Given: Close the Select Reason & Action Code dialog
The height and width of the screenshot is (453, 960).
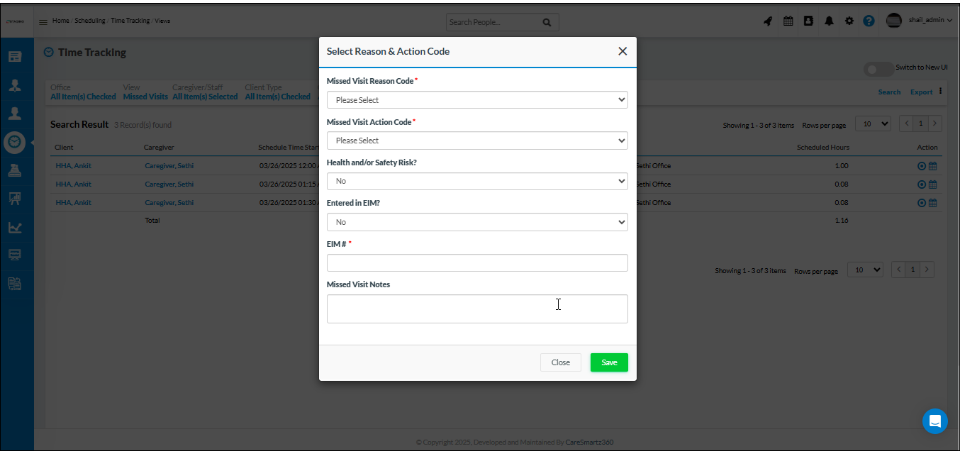Looking at the screenshot, I should point(622,51).
